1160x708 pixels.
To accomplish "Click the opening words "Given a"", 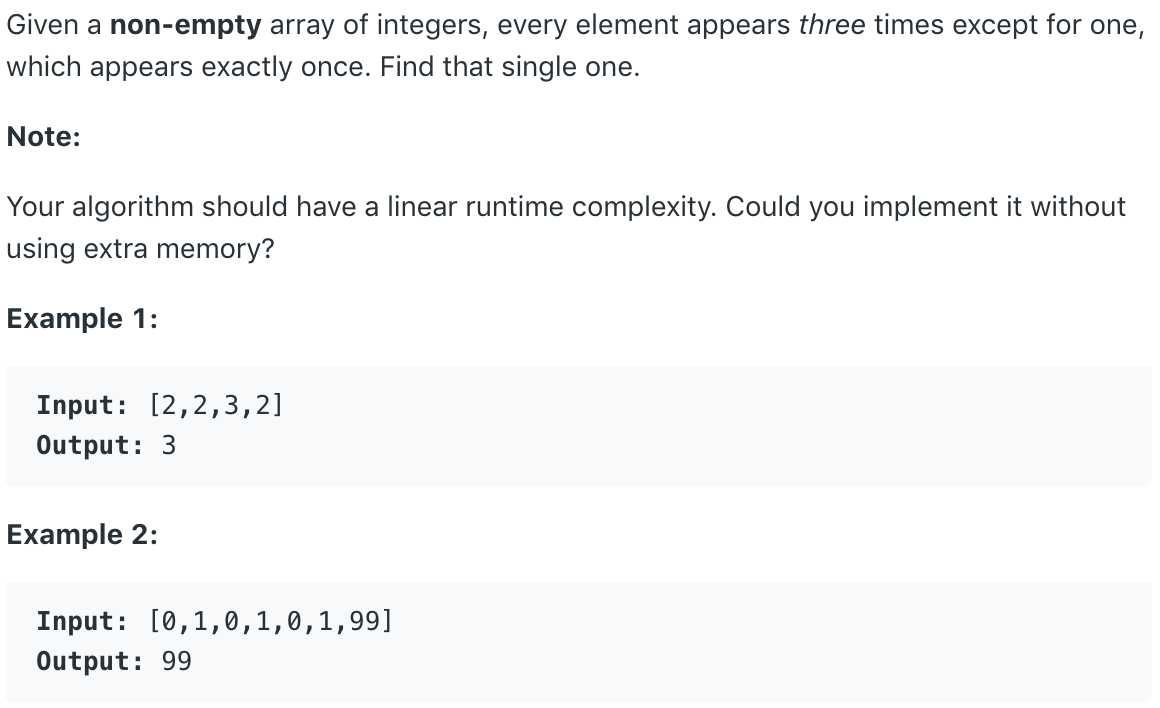I will click(54, 25).
